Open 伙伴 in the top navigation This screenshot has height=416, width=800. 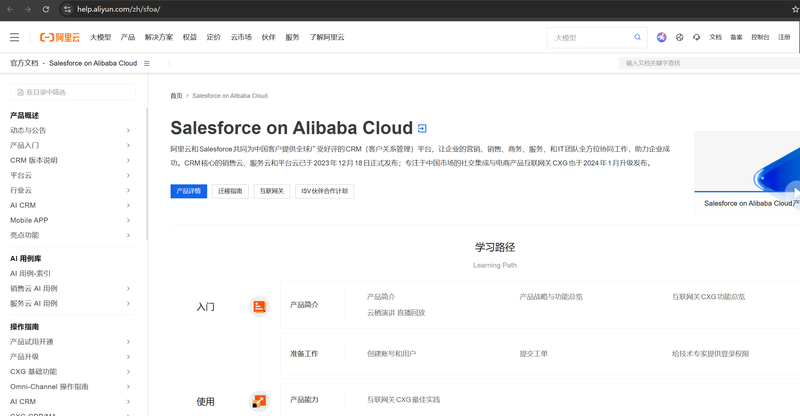[268, 37]
